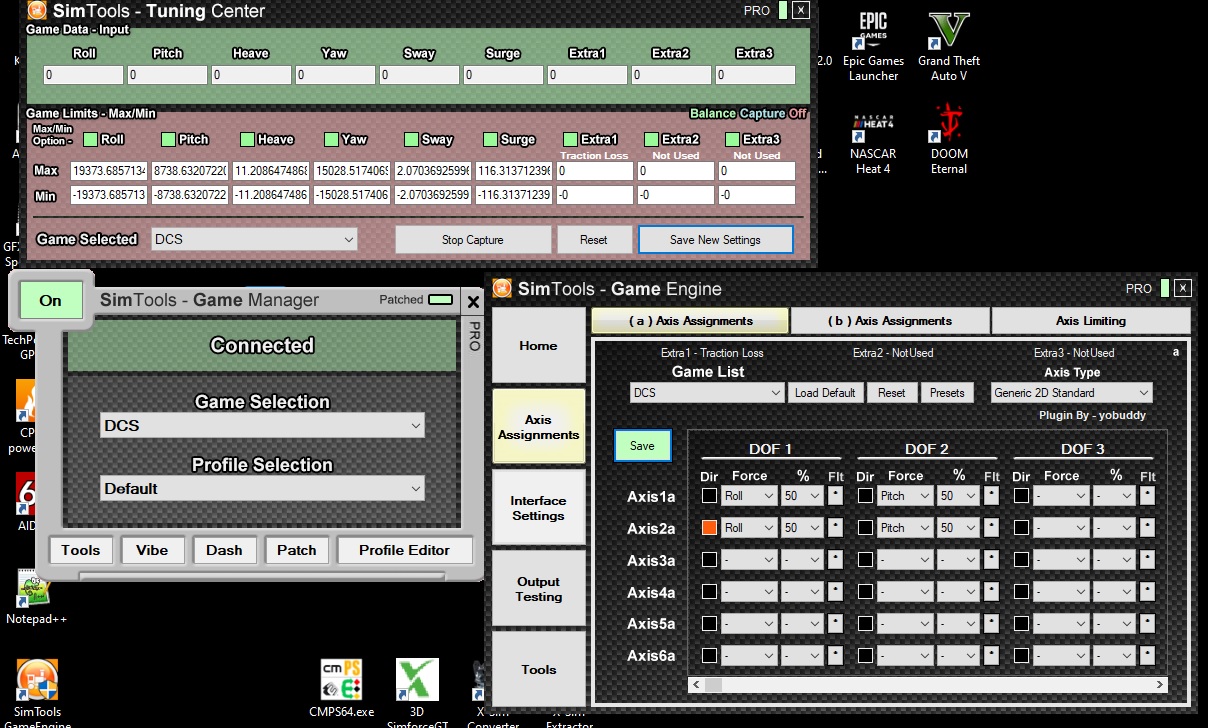Open Axis2a DOF 2 Force Pitch dropdown
The image size is (1208, 728).
tap(905, 527)
